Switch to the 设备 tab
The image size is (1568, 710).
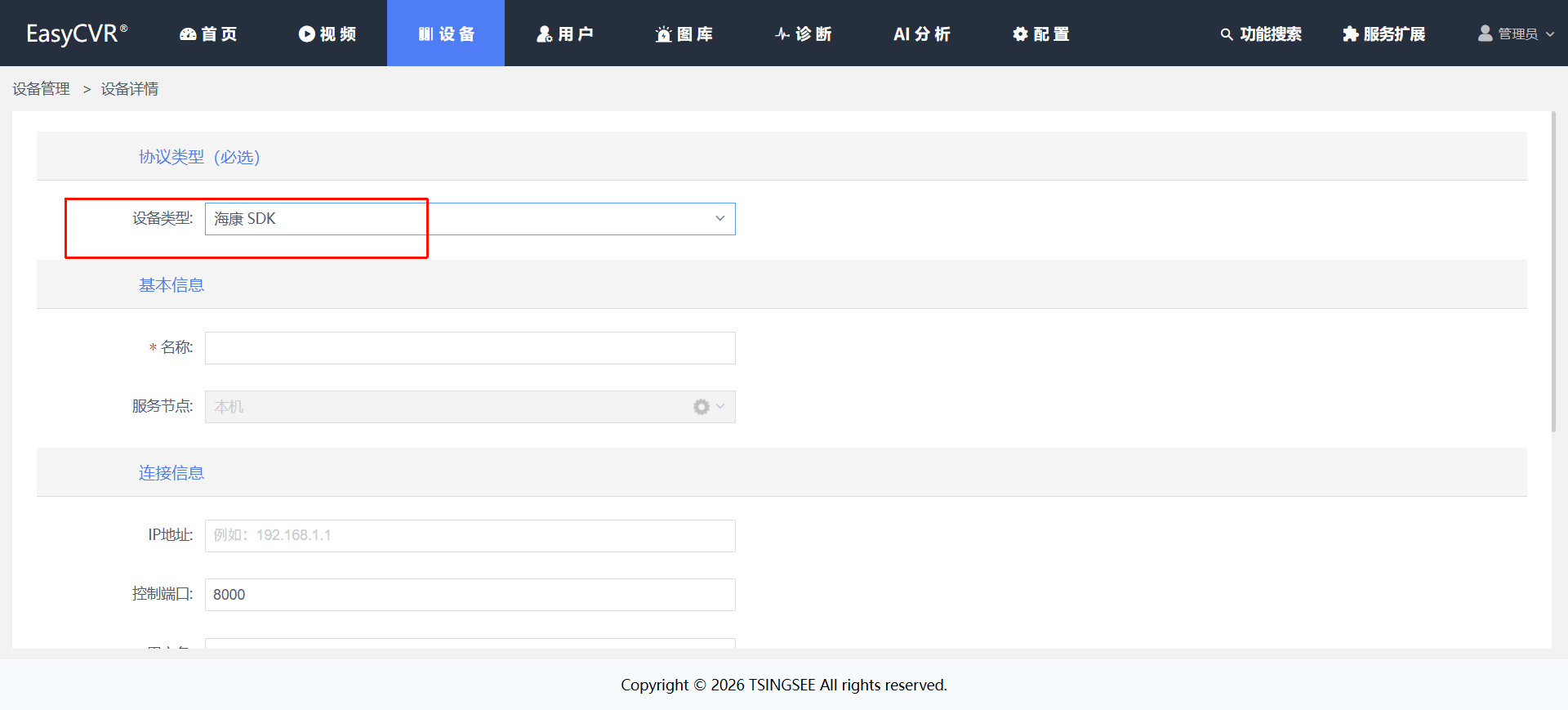(446, 34)
